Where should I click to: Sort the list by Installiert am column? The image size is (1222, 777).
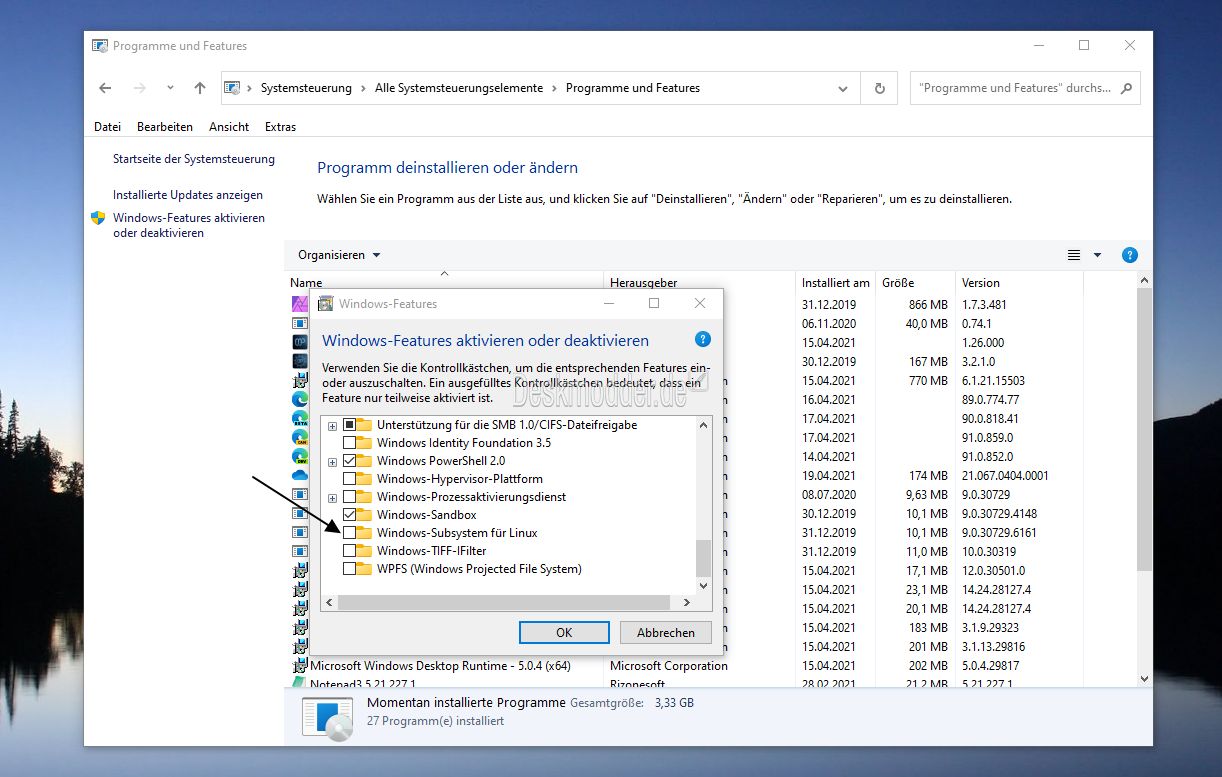pos(836,283)
